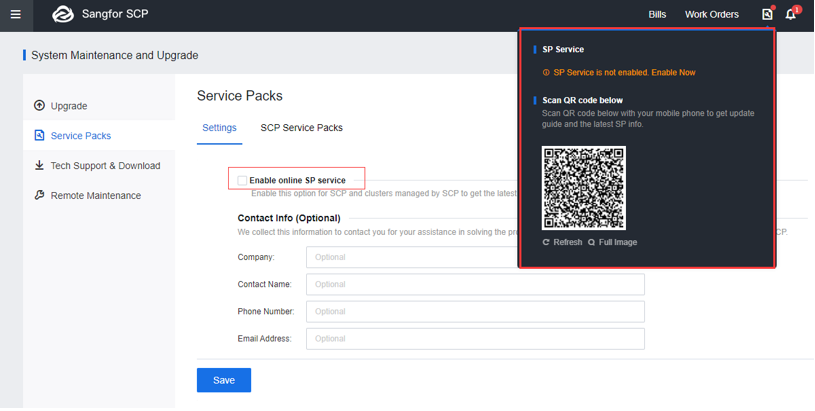Click the Email Address field label
This screenshot has height=411, width=815.
265,339
